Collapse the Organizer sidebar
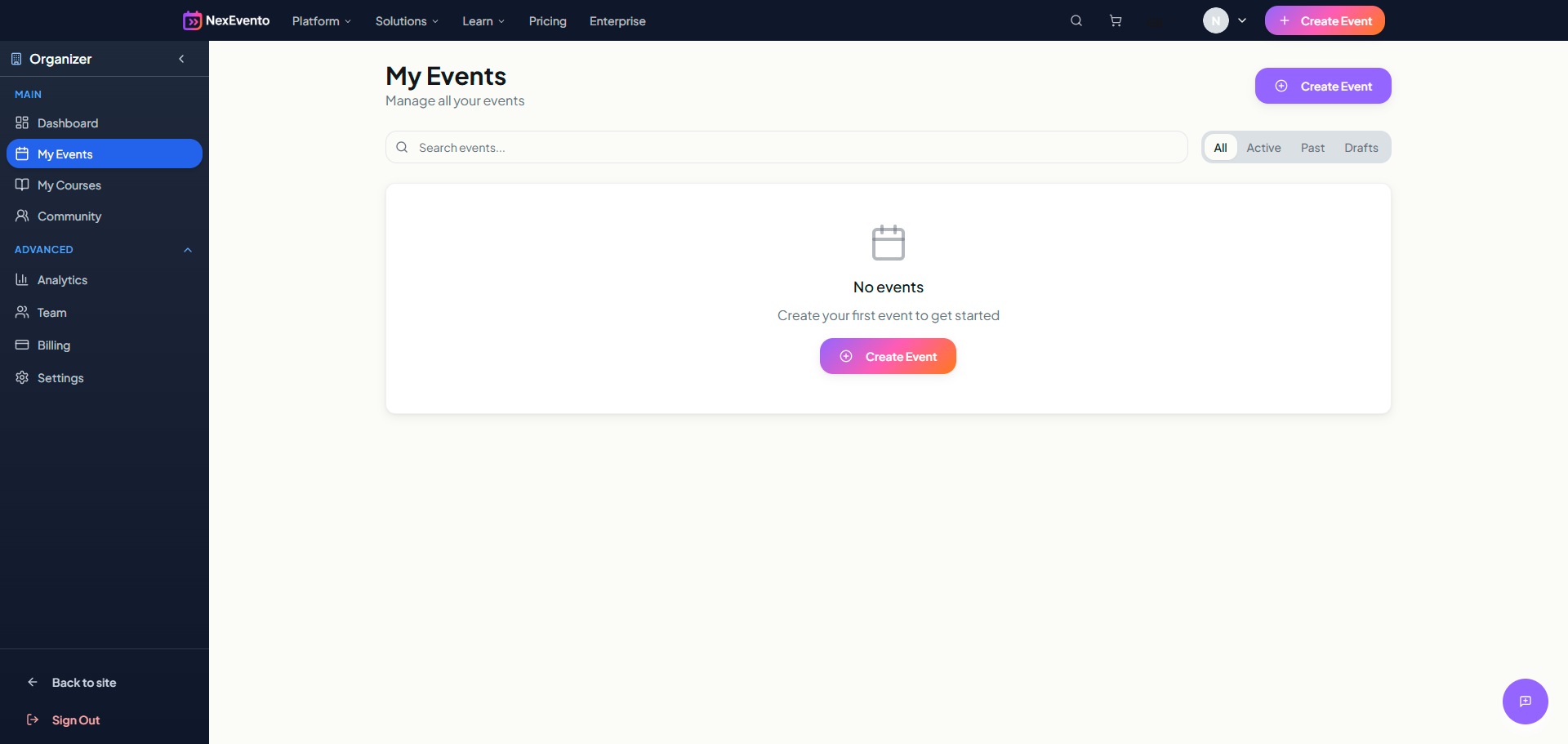1568x744 pixels. [x=181, y=58]
